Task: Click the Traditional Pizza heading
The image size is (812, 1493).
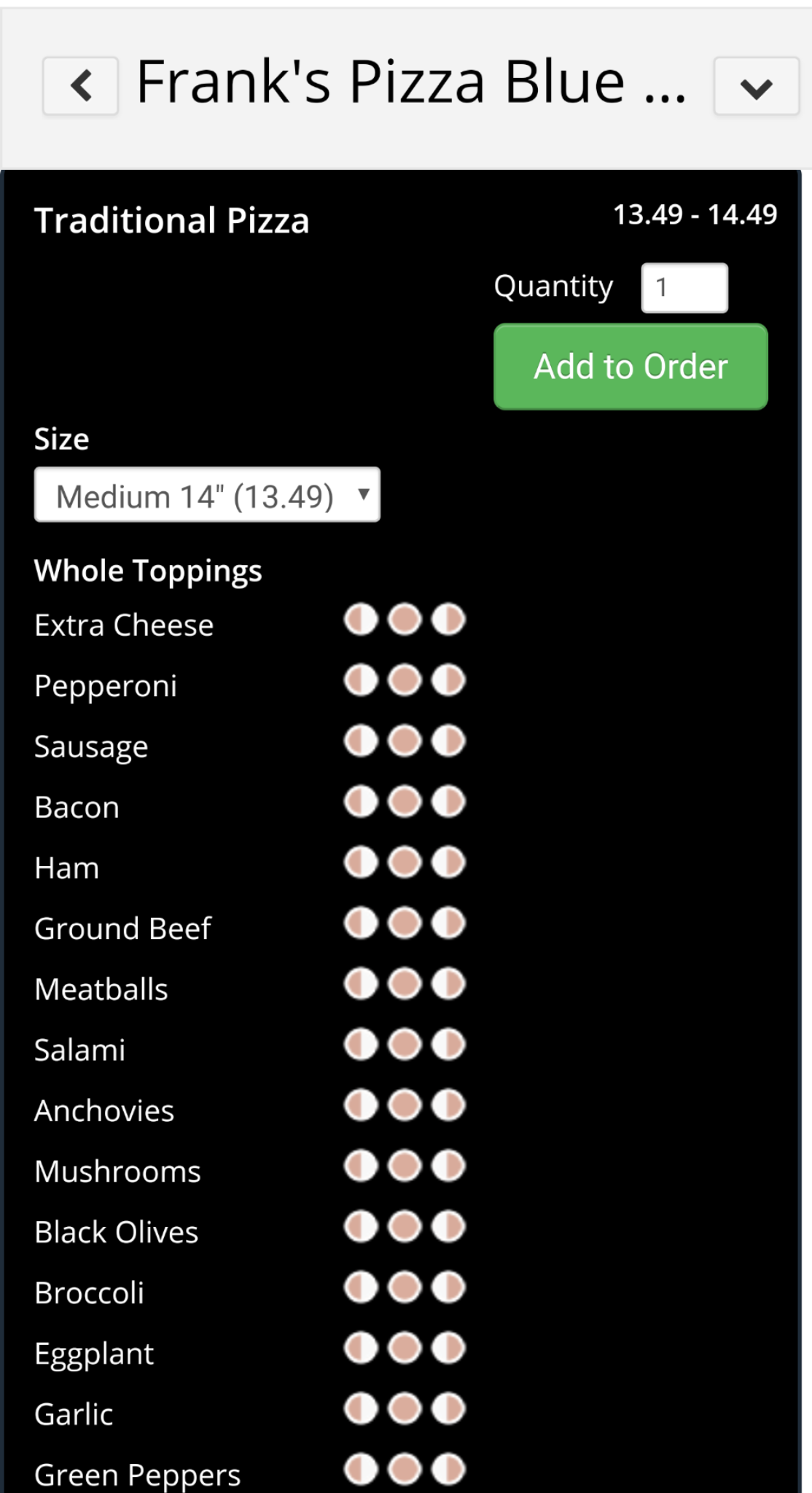Action: (x=172, y=221)
